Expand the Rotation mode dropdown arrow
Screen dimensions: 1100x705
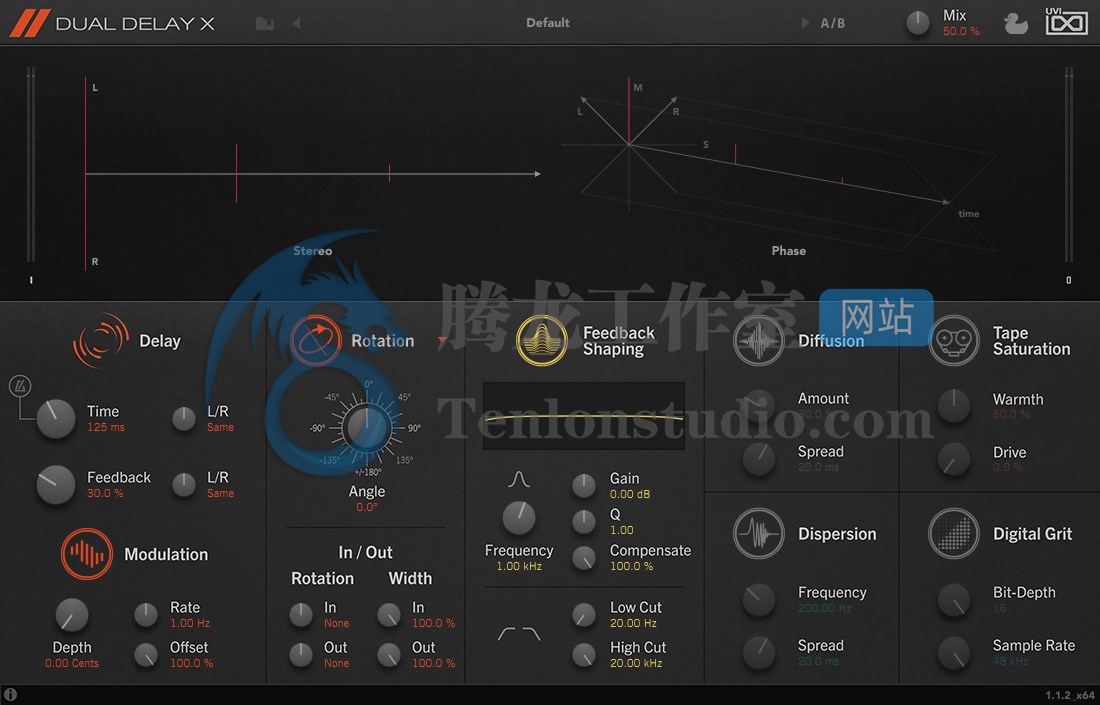point(443,340)
